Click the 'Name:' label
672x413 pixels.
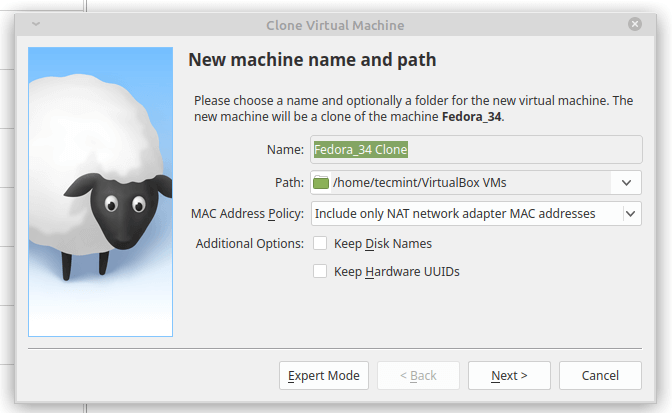pyautogui.click(x=285, y=150)
